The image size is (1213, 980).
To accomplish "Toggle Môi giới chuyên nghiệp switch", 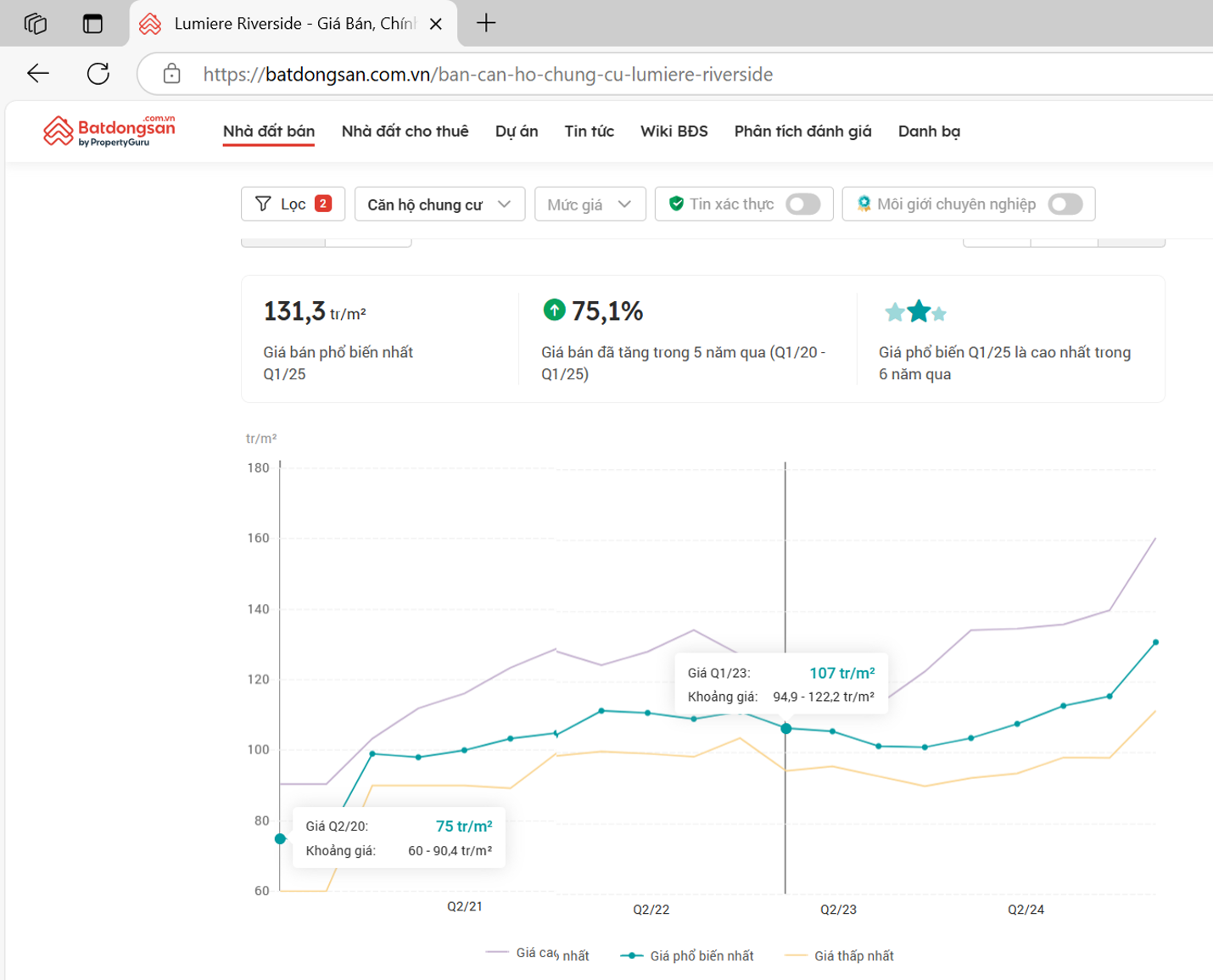I will click(1065, 204).
